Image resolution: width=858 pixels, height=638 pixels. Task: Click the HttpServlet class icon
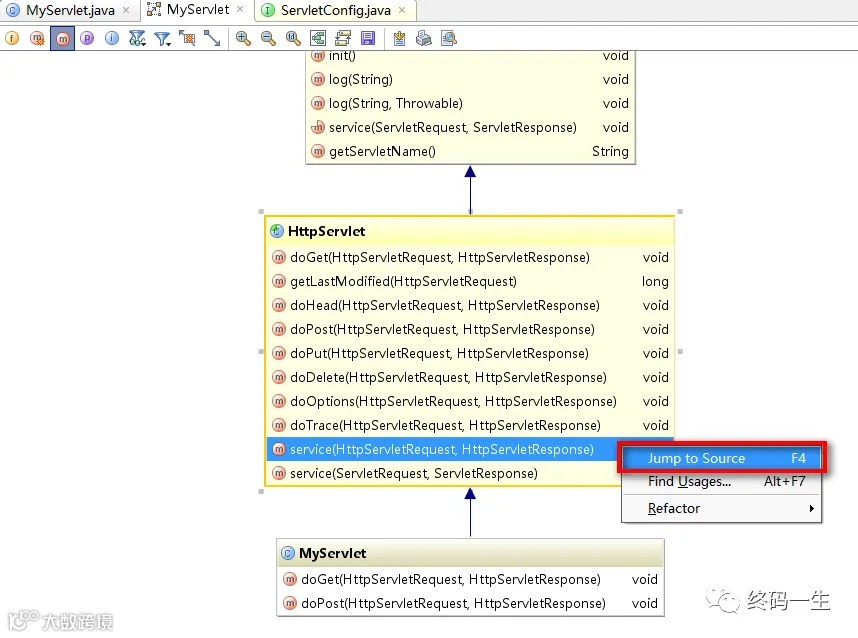277,231
